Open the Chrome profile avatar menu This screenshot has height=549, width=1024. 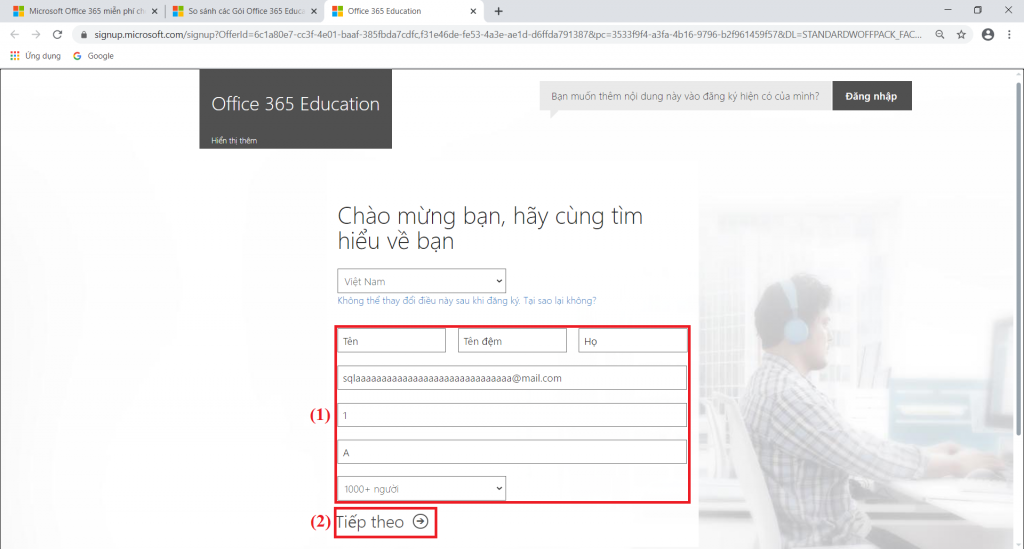click(988, 35)
